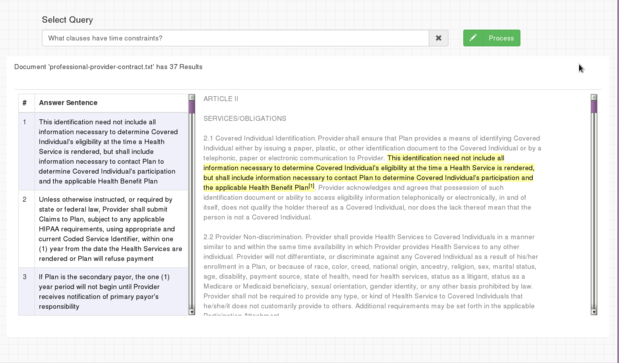Click the footnote [1] marker after Health Benefit Plan
Viewport: 619px width, 363px height.
311,186
